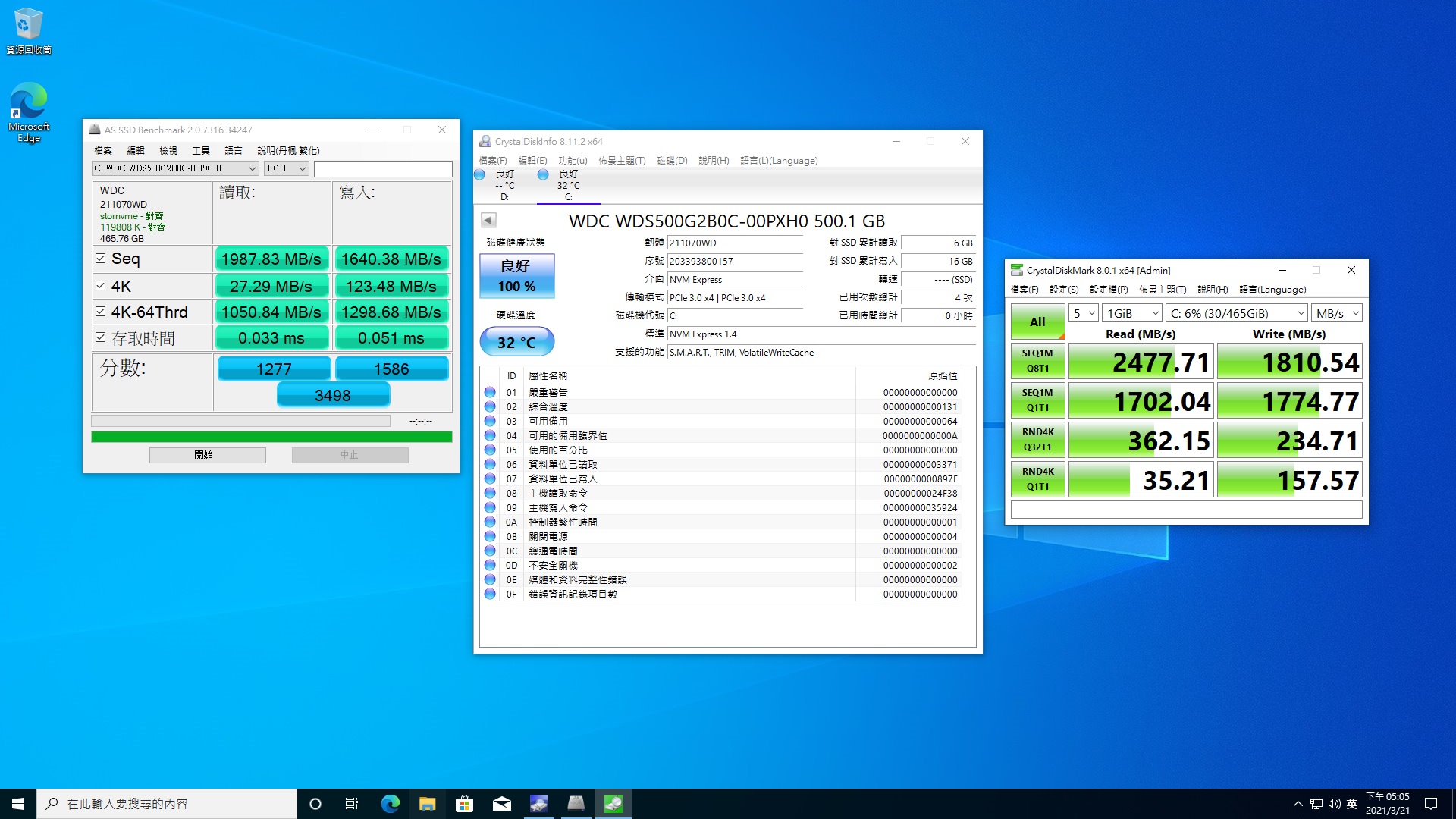1456x819 pixels.
Task: Switch to CrystalDiskMark taskbar button
Action: point(613,804)
